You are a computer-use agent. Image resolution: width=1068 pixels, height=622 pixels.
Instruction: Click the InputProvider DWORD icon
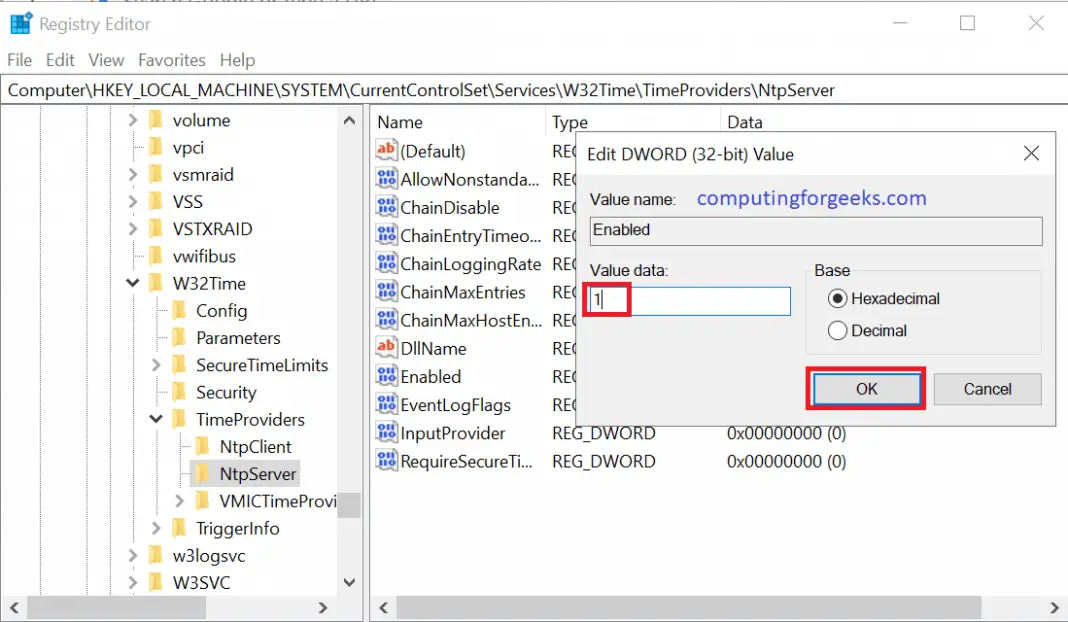(387, 433)
